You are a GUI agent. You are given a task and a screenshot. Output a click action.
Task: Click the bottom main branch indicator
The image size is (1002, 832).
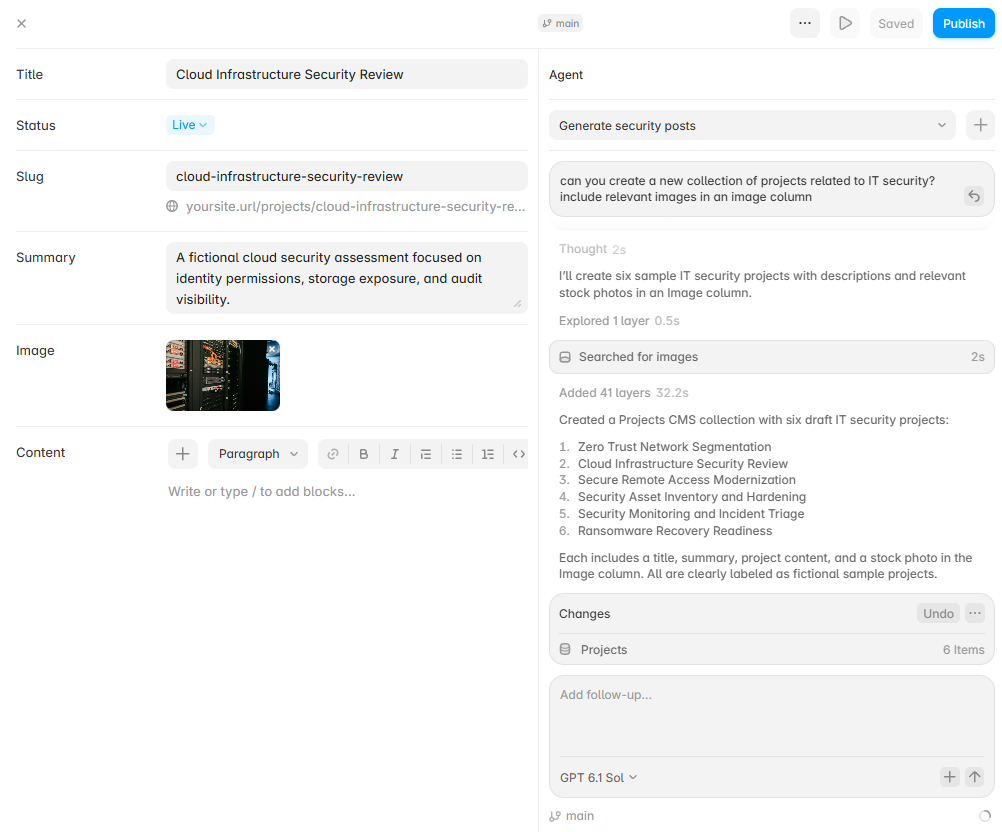coord(572,816)
